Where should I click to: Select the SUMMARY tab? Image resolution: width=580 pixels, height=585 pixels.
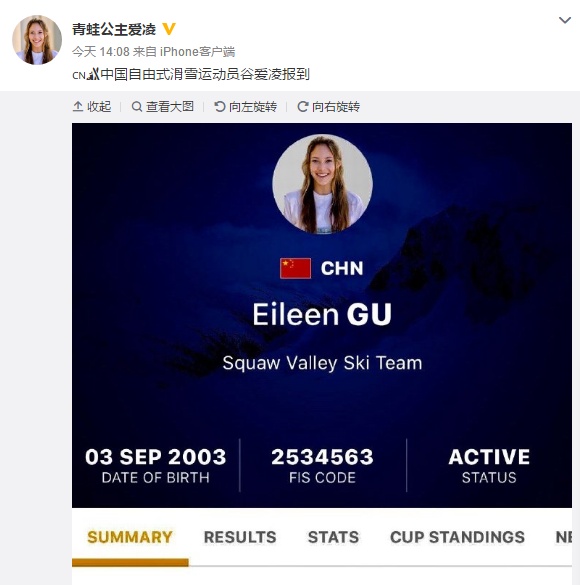point(130,537)
